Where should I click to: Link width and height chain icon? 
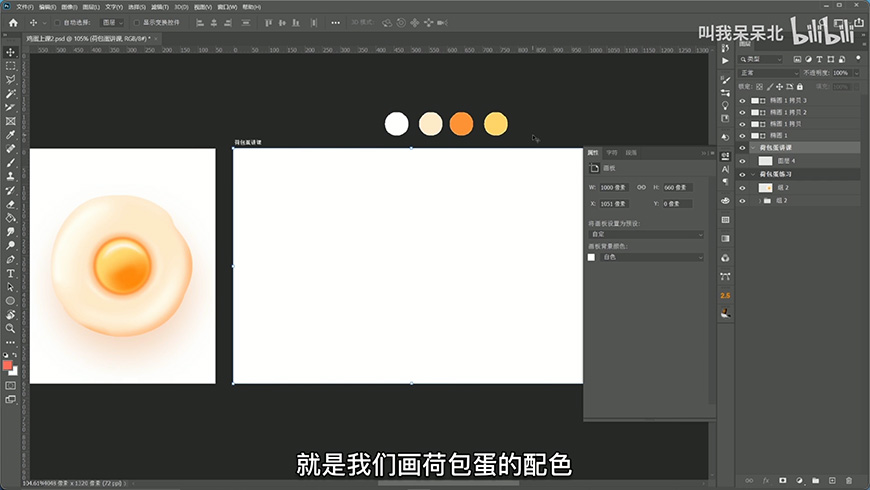click(641, 188)
